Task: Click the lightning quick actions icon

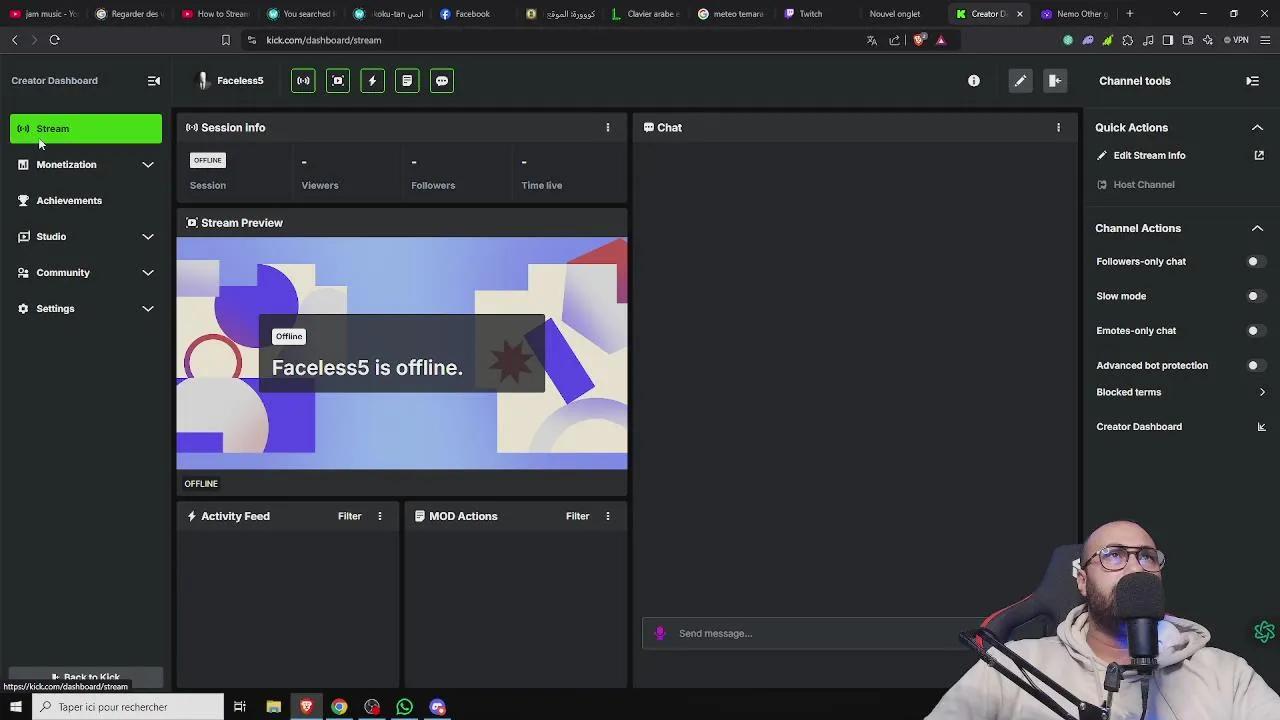Action: 372,80
